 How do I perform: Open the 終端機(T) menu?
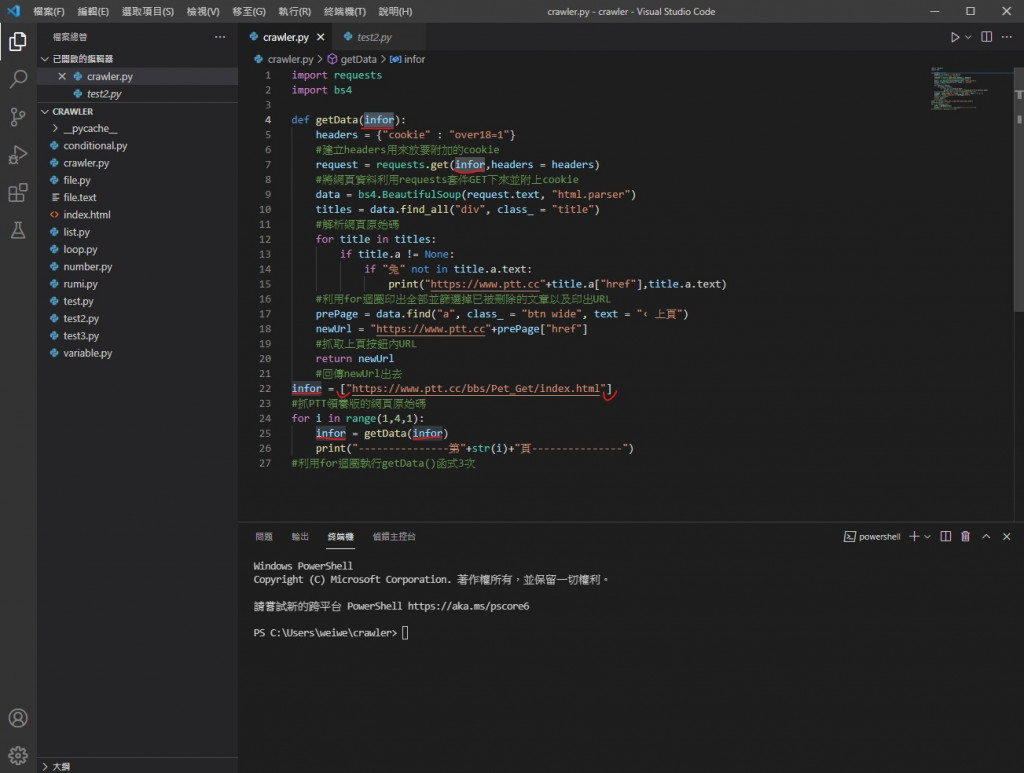pos(345,12)
